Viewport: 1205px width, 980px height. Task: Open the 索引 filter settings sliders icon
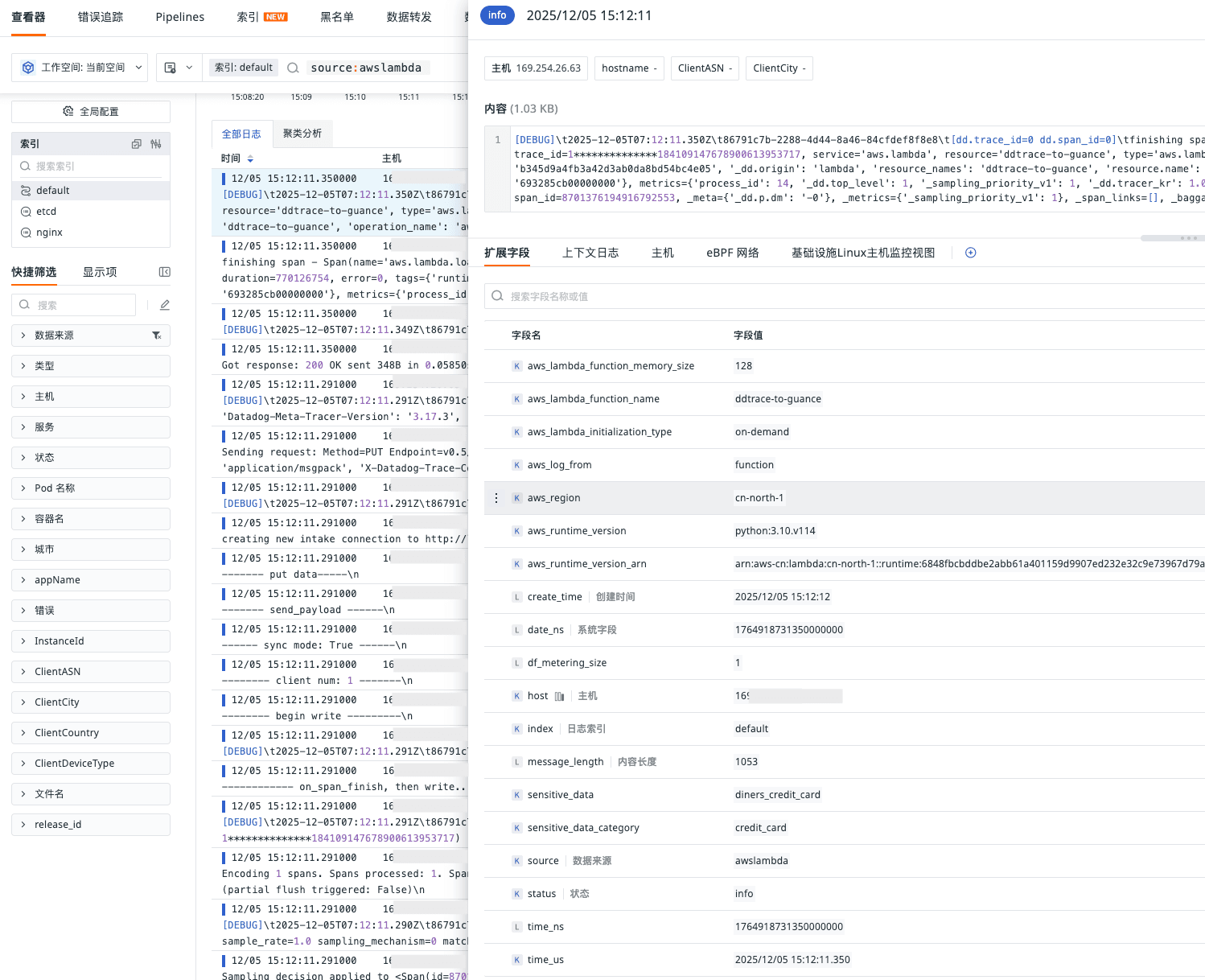156,143
